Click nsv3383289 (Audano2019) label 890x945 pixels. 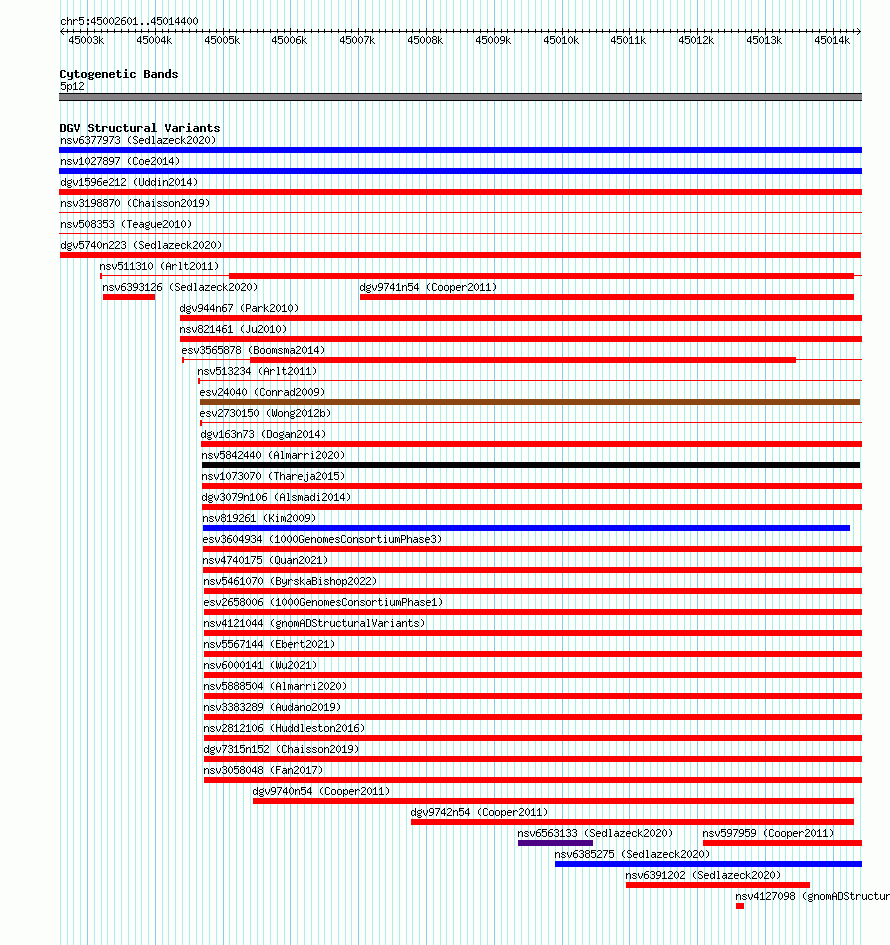tap(272, 708)
